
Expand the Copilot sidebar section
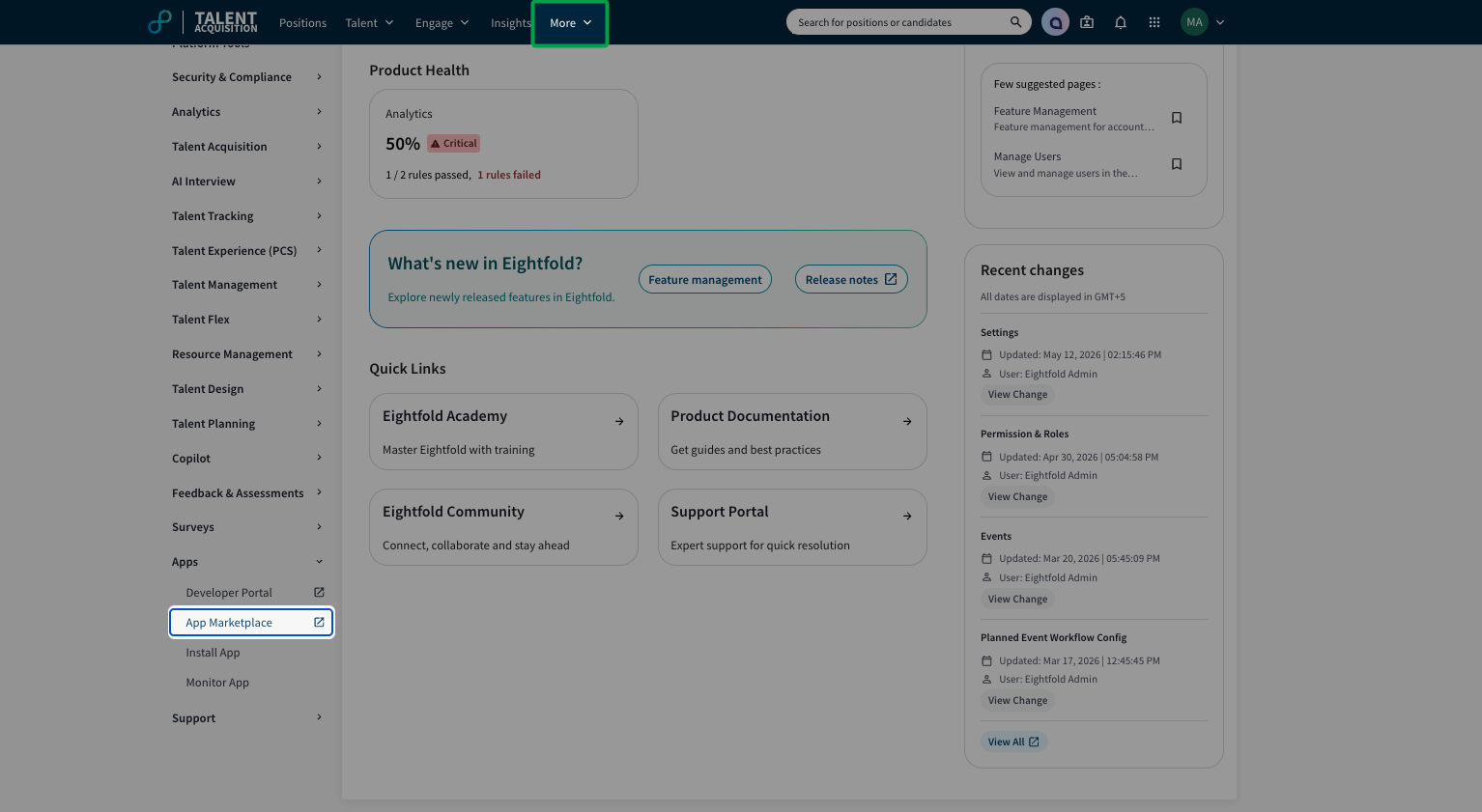click(x=247, y=459)
